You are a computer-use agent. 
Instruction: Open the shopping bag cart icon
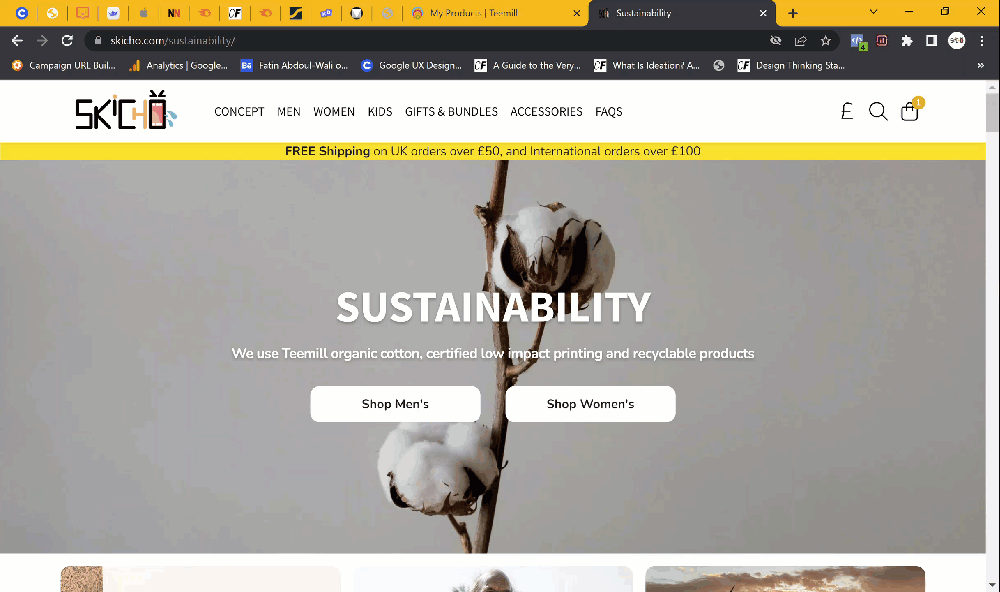click(910, 111)
